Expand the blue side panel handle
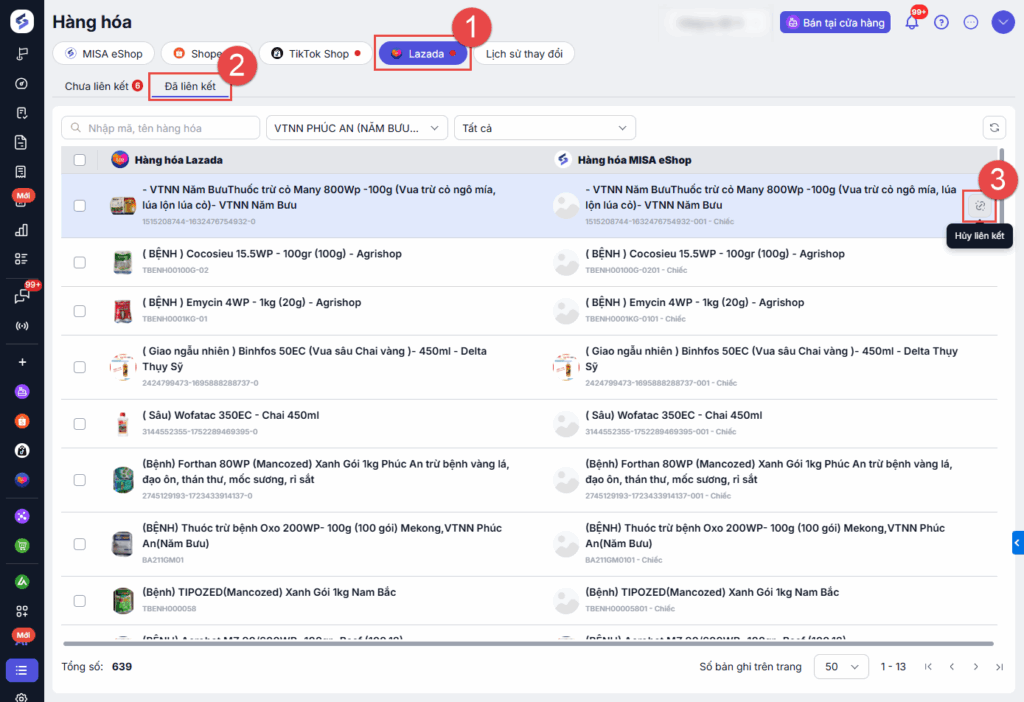The height and width of the screenshot is (702, 1024). pyautogui.click(x=1017, y=543)
